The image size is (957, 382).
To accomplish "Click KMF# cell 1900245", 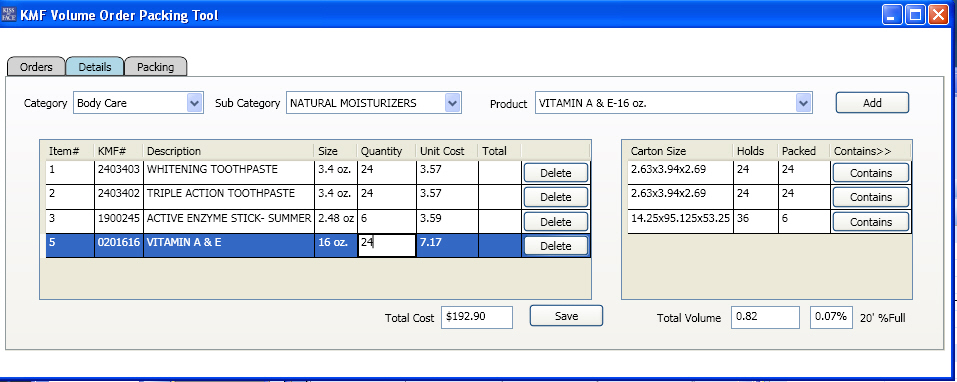I will pos(119,221).
